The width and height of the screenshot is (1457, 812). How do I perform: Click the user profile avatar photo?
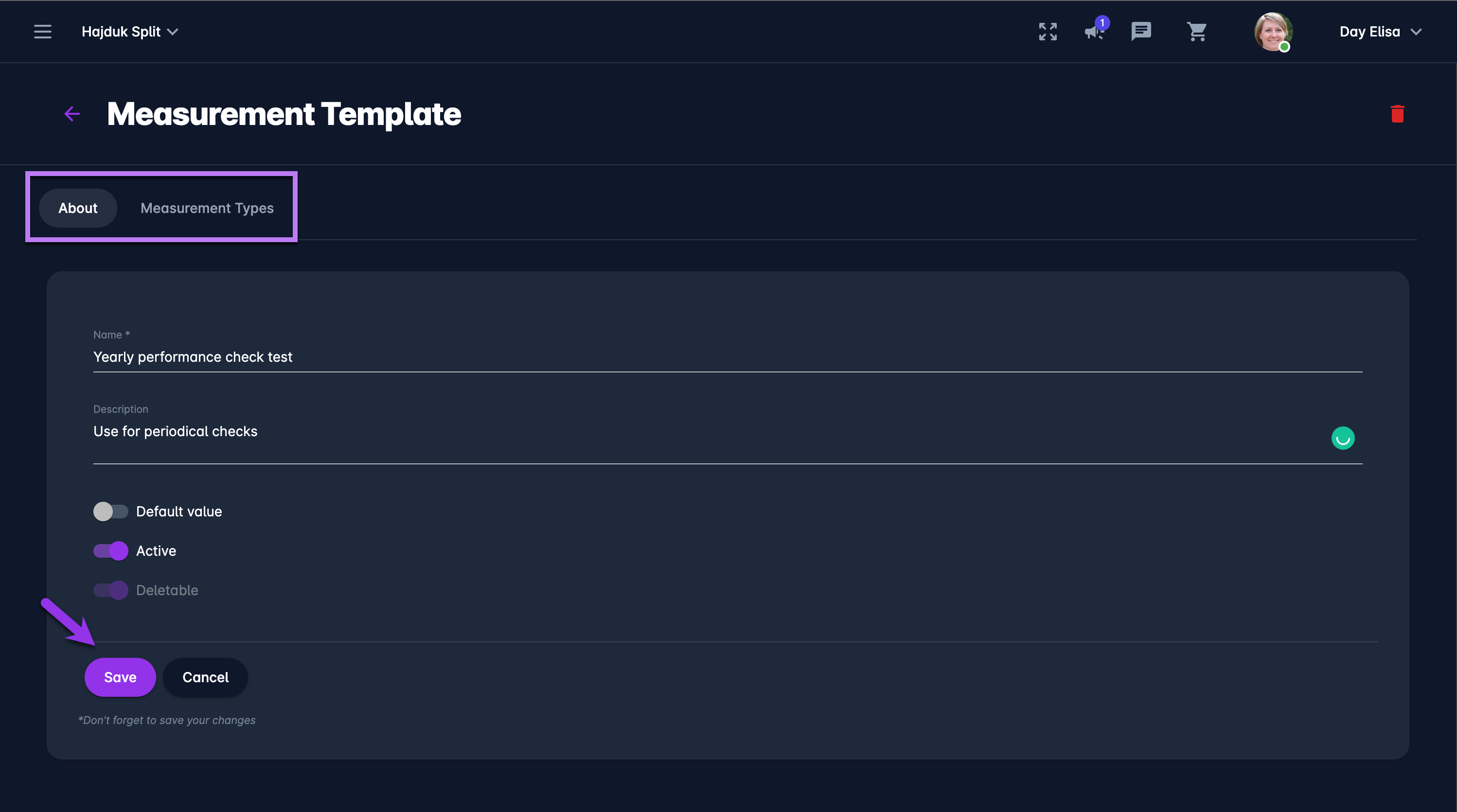click(x=1273, y=32)
